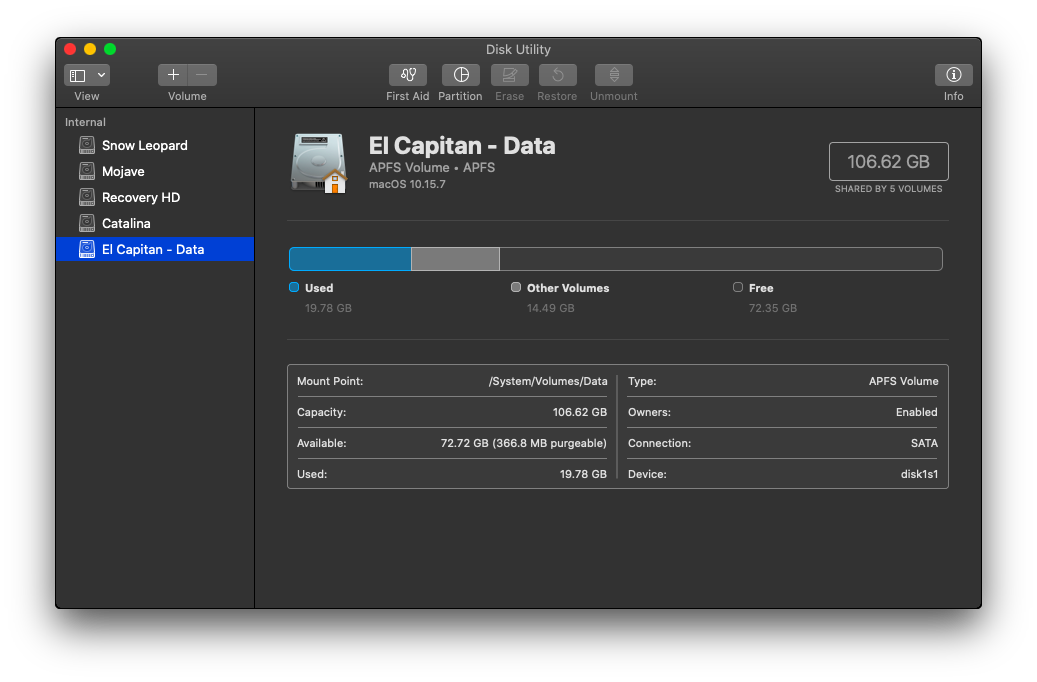1037x682 pixels.
Task: Click the APFS Volume • APFS subtitle
Action: pyautogui.click(x=432, y=167)
